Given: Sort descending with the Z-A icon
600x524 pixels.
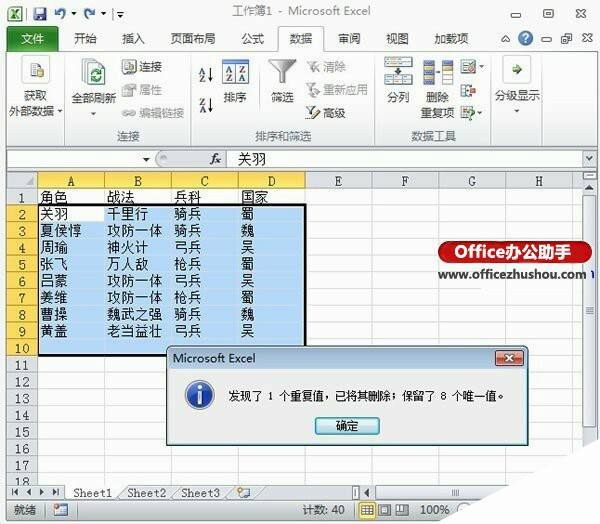Looking at the screenshot, I should tap(206, 105).
